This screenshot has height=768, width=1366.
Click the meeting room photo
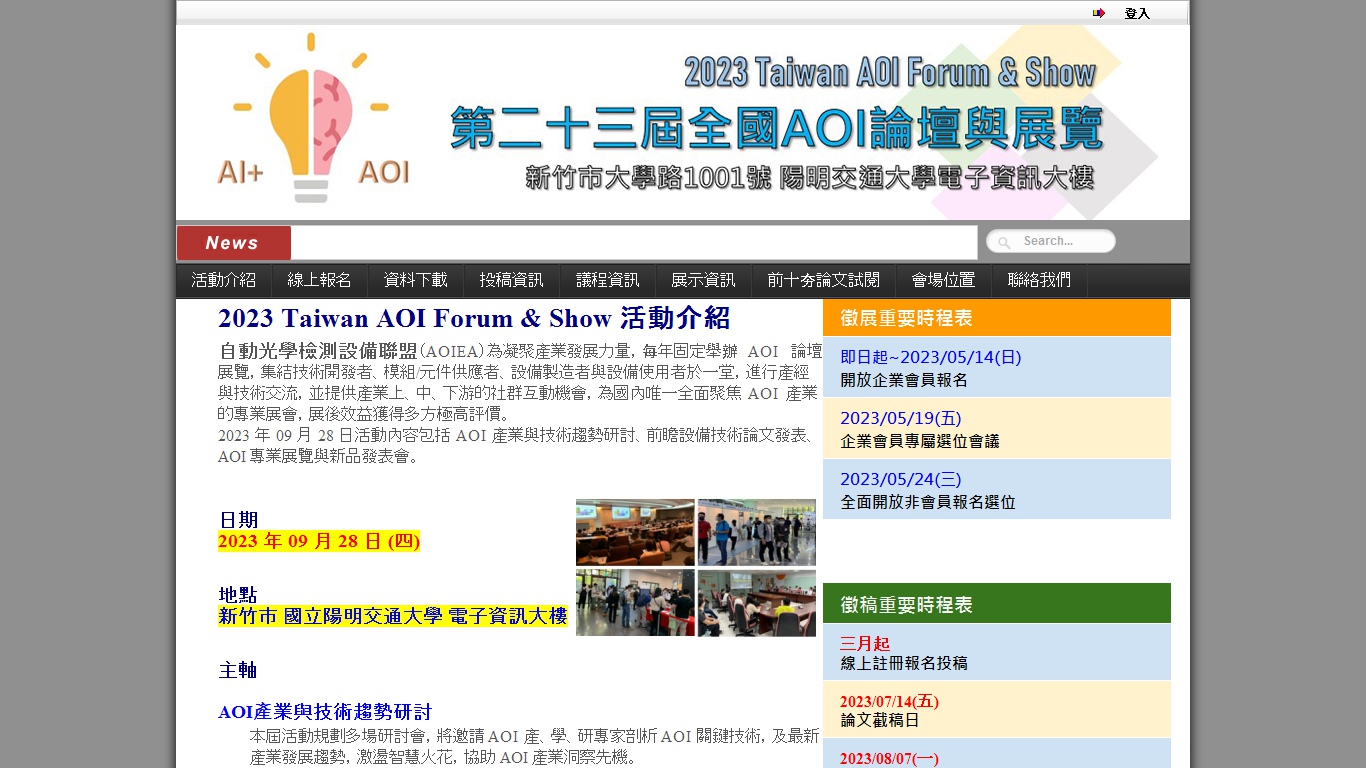coord(757,603)
